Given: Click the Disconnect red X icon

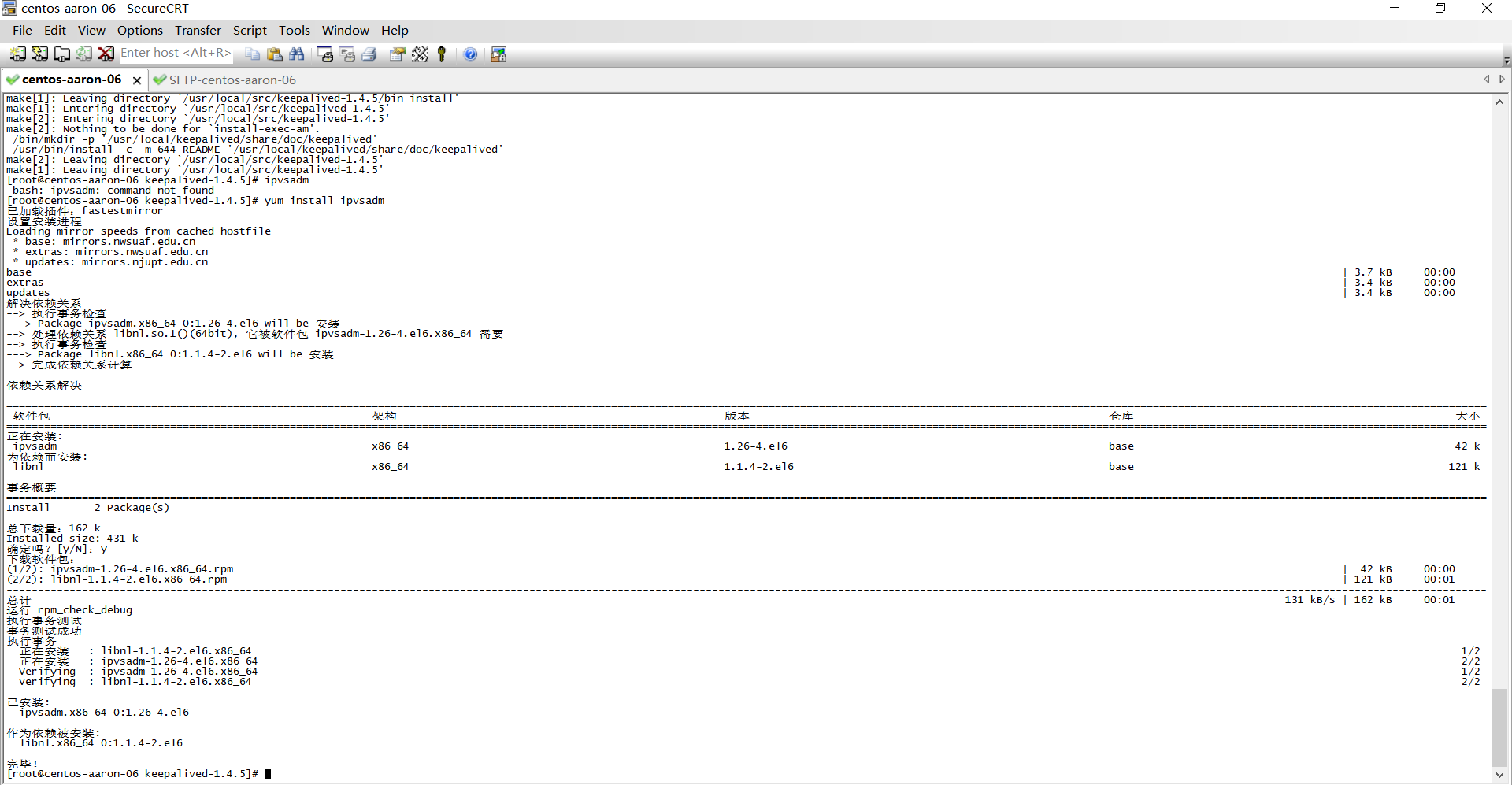Looking at the screenshot, I should 106,54.
